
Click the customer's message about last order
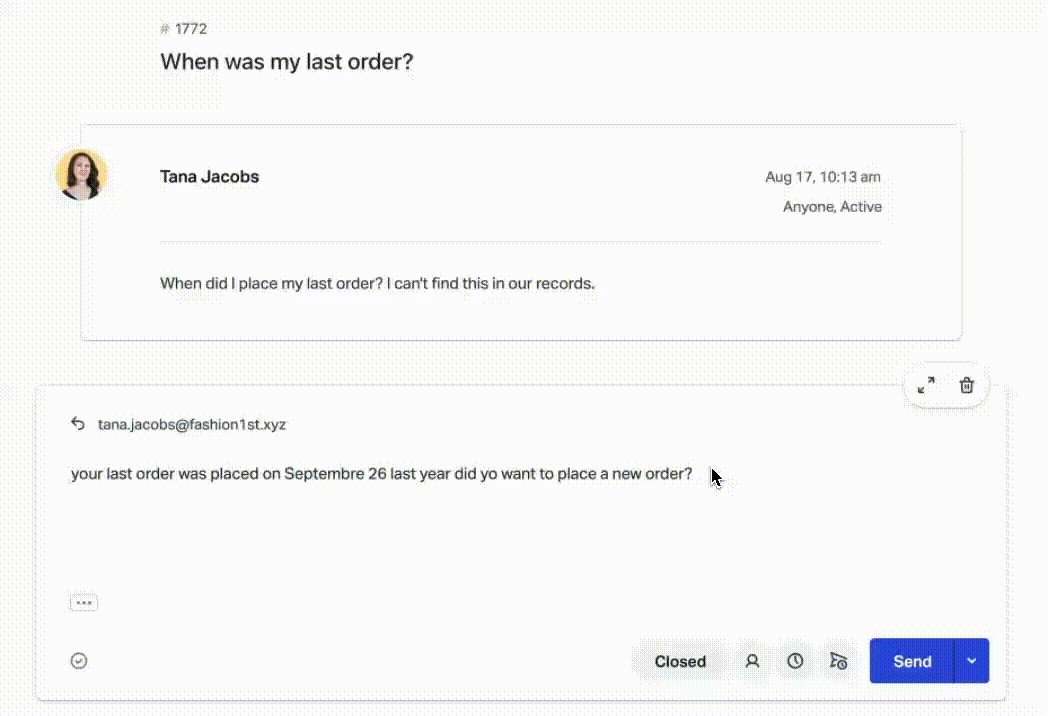coord(377,283)
